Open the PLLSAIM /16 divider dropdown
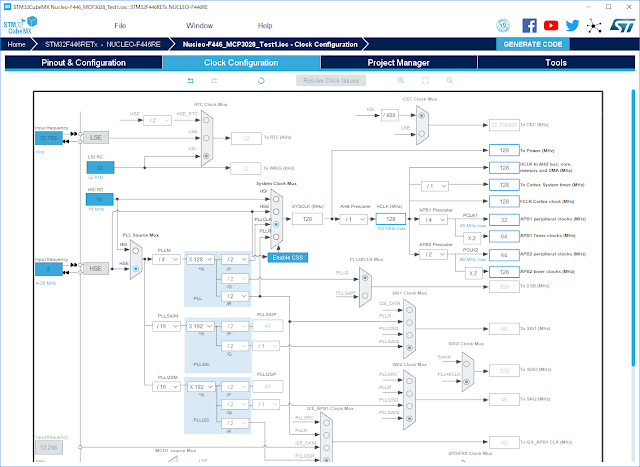This screenshot has width=640, height=467. tap(167, 326)
